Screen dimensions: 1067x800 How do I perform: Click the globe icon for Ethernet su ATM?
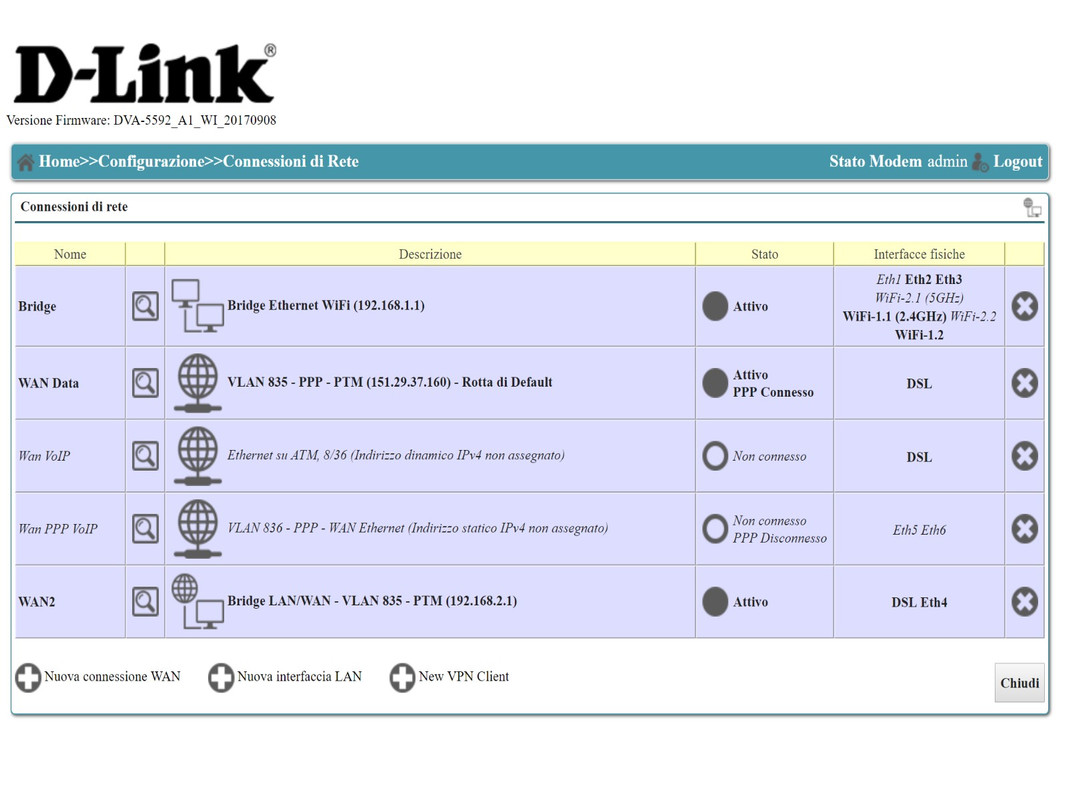(x=197, y=456)
